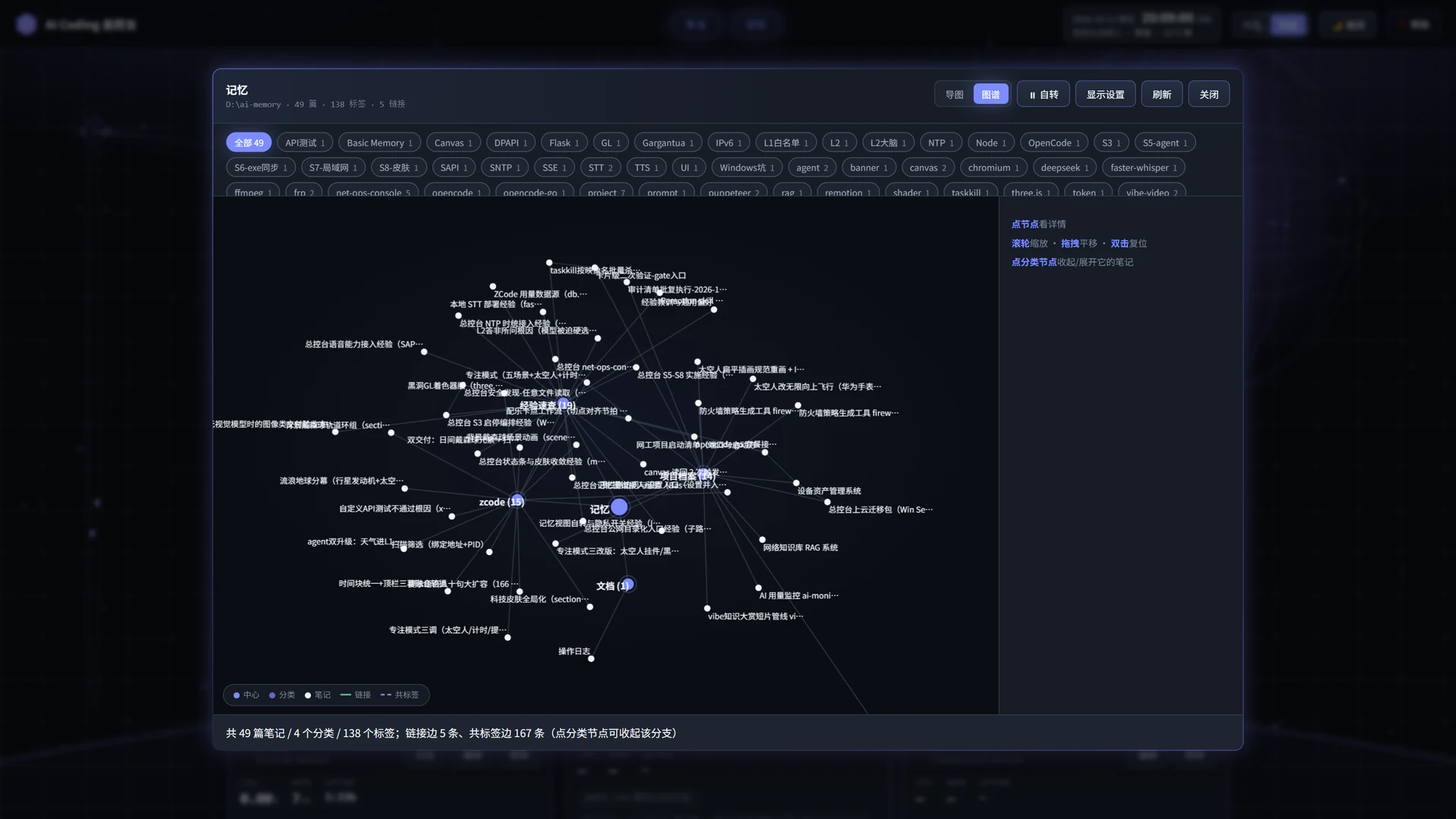The height and width of the screenshot is (819, 1456).
Task: Filter by the Canvas 1 tag
Action: (453, 143)
